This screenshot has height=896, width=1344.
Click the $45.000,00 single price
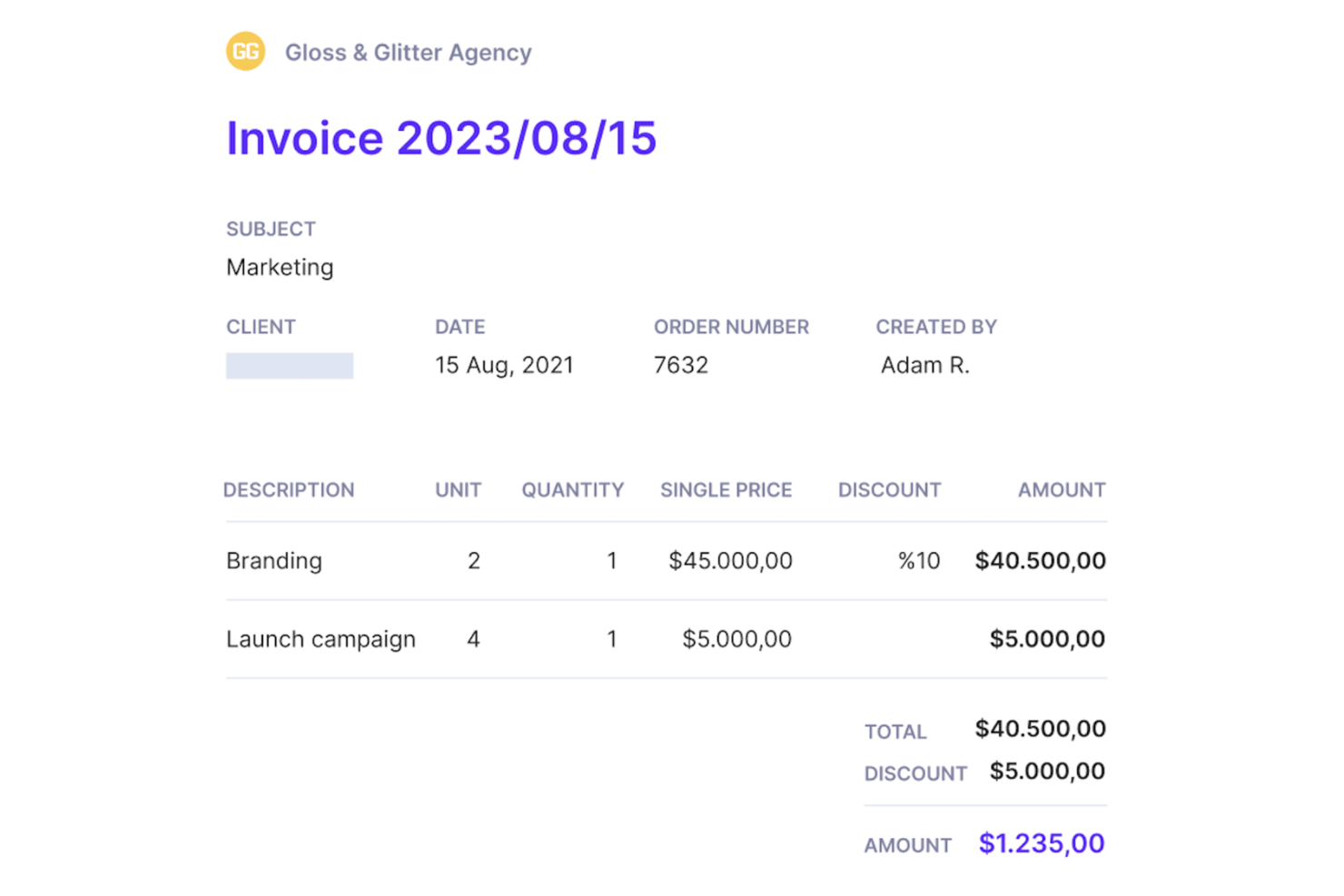point(730,561)
